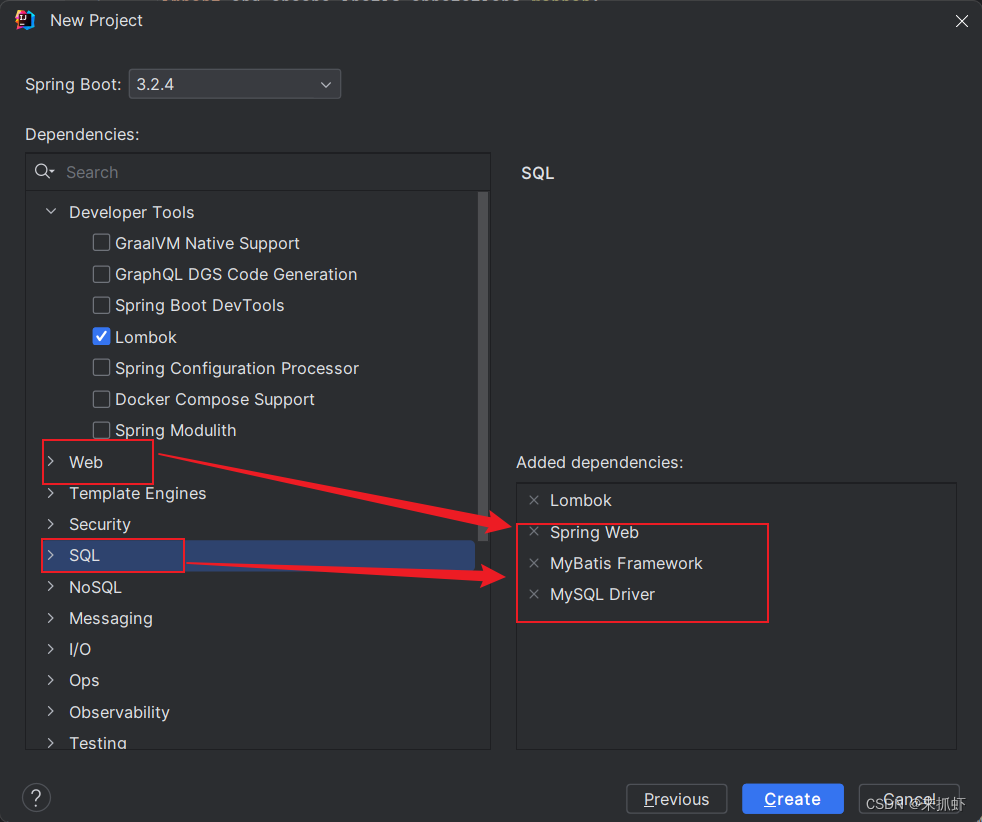Close the New Project dialog
Image resolution: width=982 pixels, height=822 pixels.
tap(961, 21)
